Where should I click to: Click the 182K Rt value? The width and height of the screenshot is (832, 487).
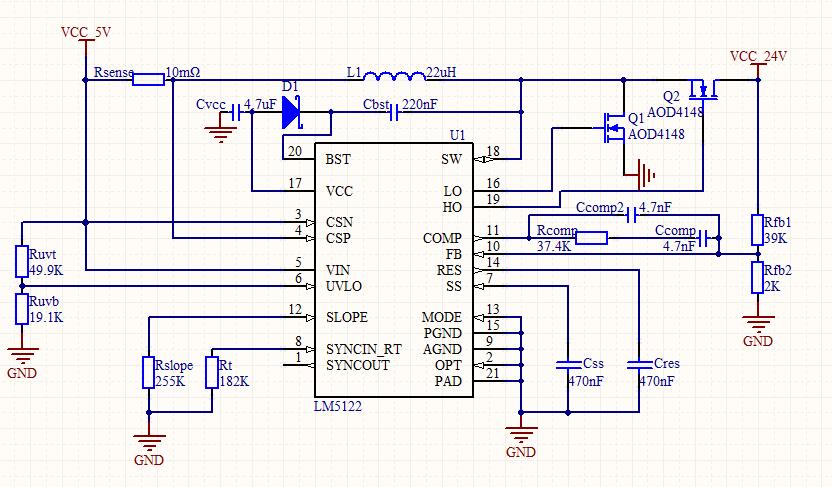pos(234,381)
